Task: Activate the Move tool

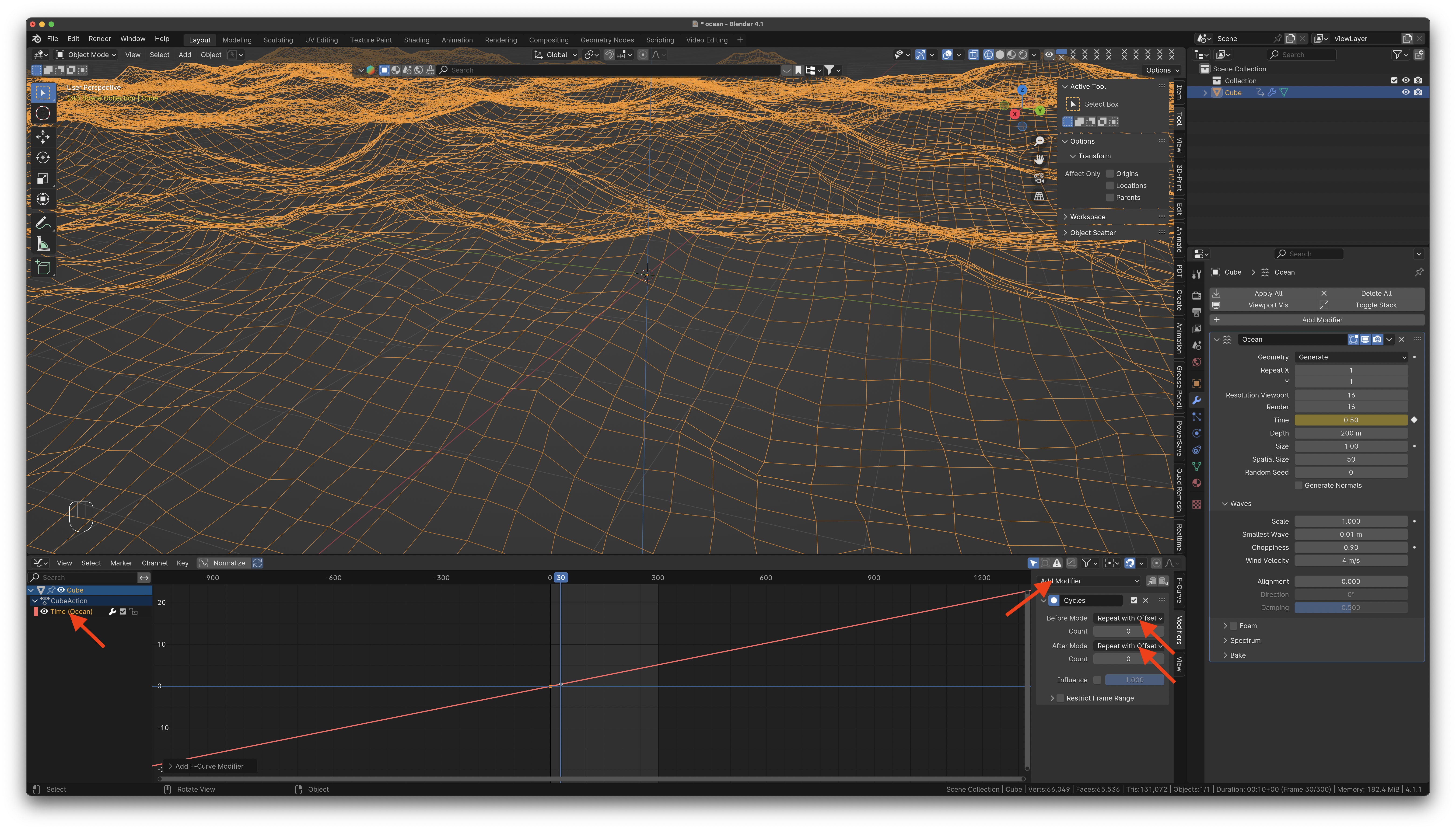Action: coord(43,136)
